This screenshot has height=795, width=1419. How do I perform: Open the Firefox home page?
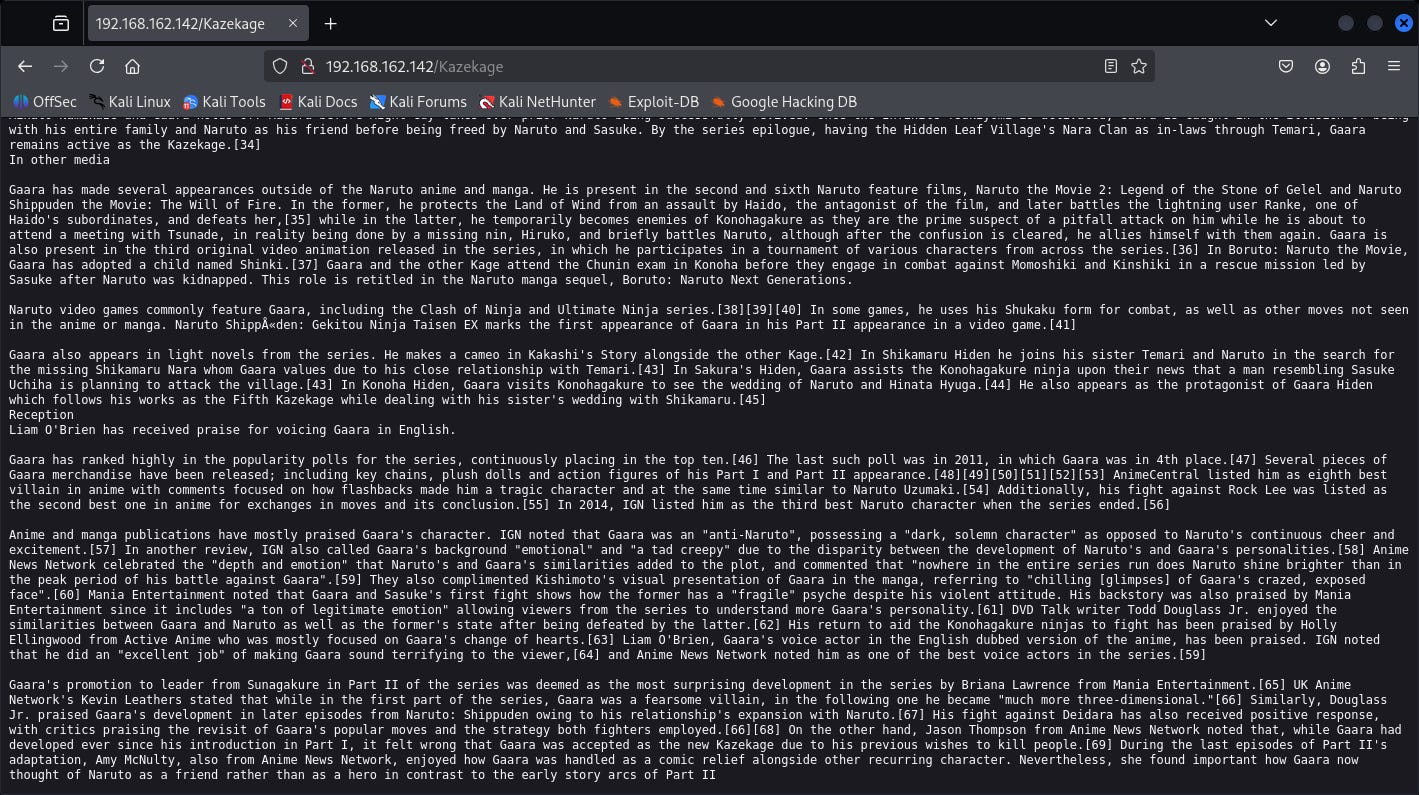[x=132, y=66]
